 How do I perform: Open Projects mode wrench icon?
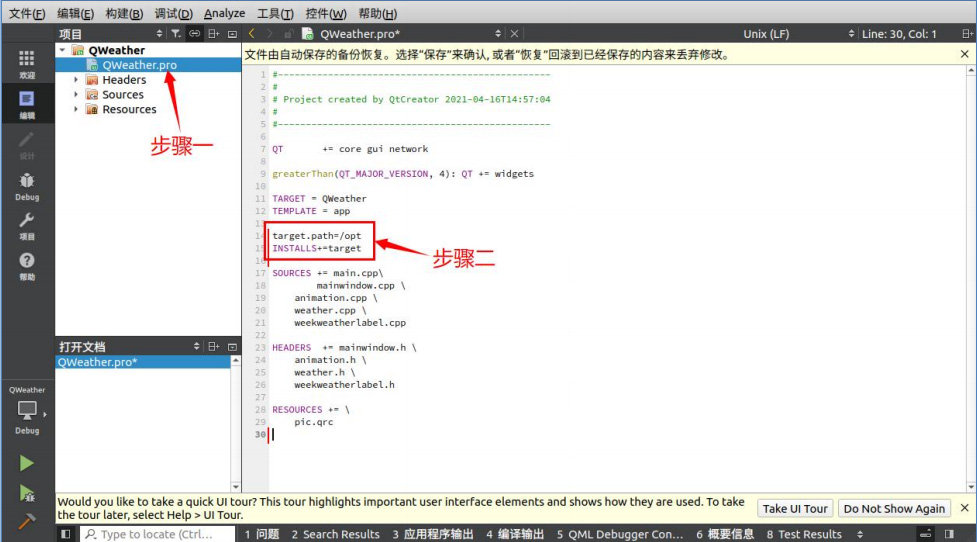[27, 226]
